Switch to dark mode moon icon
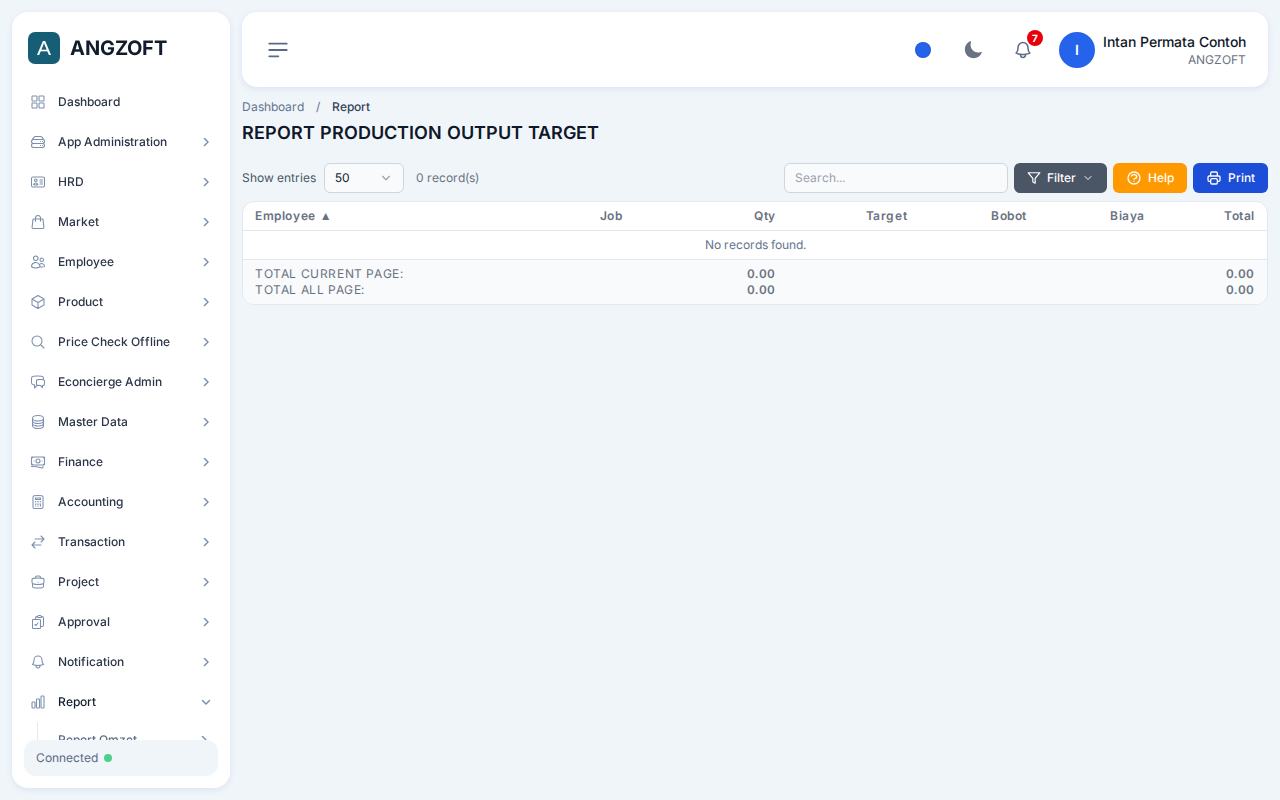This screenshot has width=1280, height=800. (x=973, y=50)
